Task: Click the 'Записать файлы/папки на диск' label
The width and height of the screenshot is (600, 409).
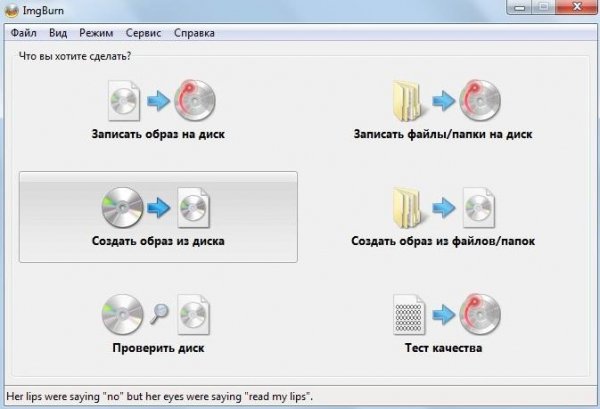Action: point(443,134)
